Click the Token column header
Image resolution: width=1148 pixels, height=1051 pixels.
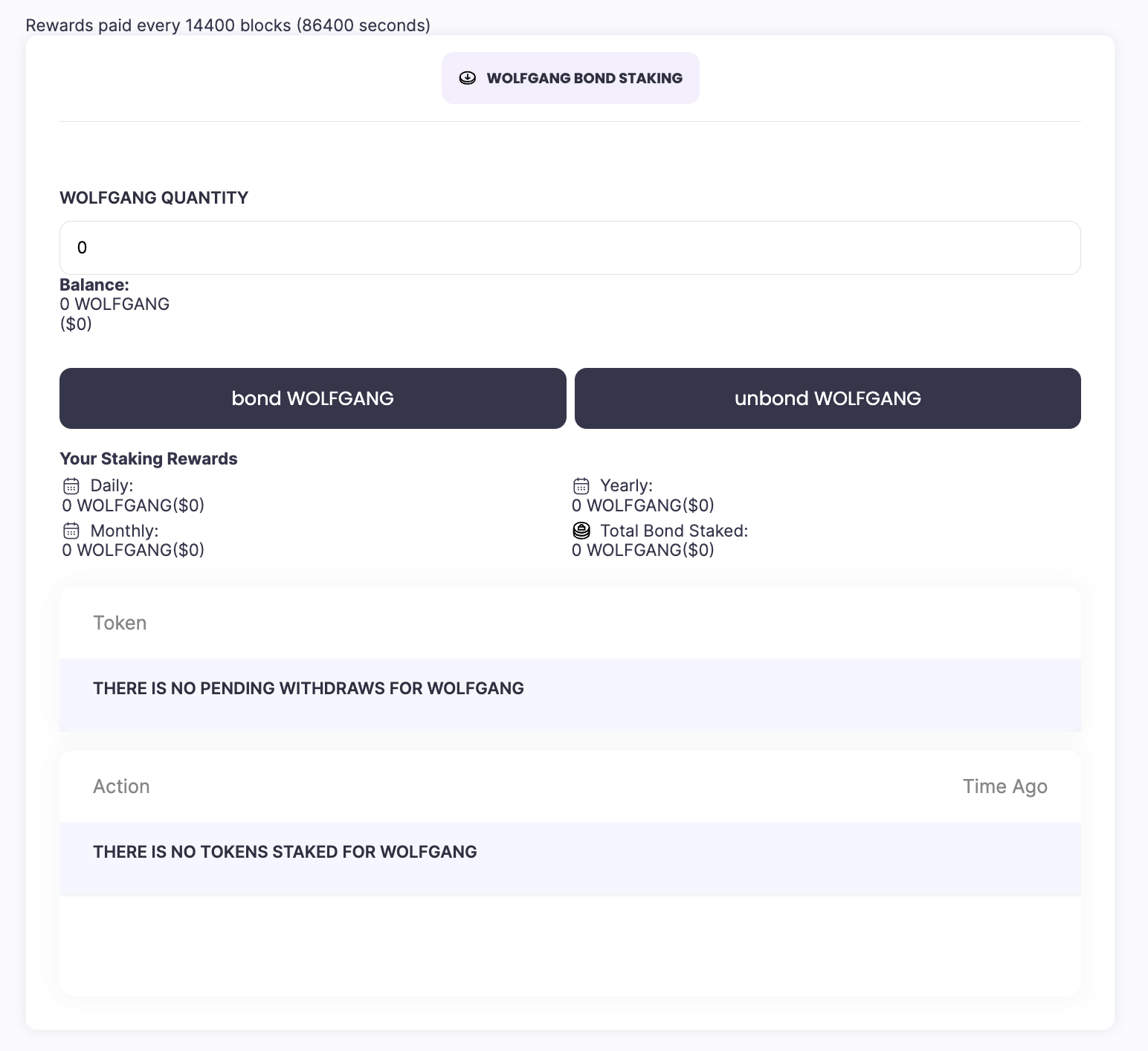pyautogui.click(x=120, y=623)
